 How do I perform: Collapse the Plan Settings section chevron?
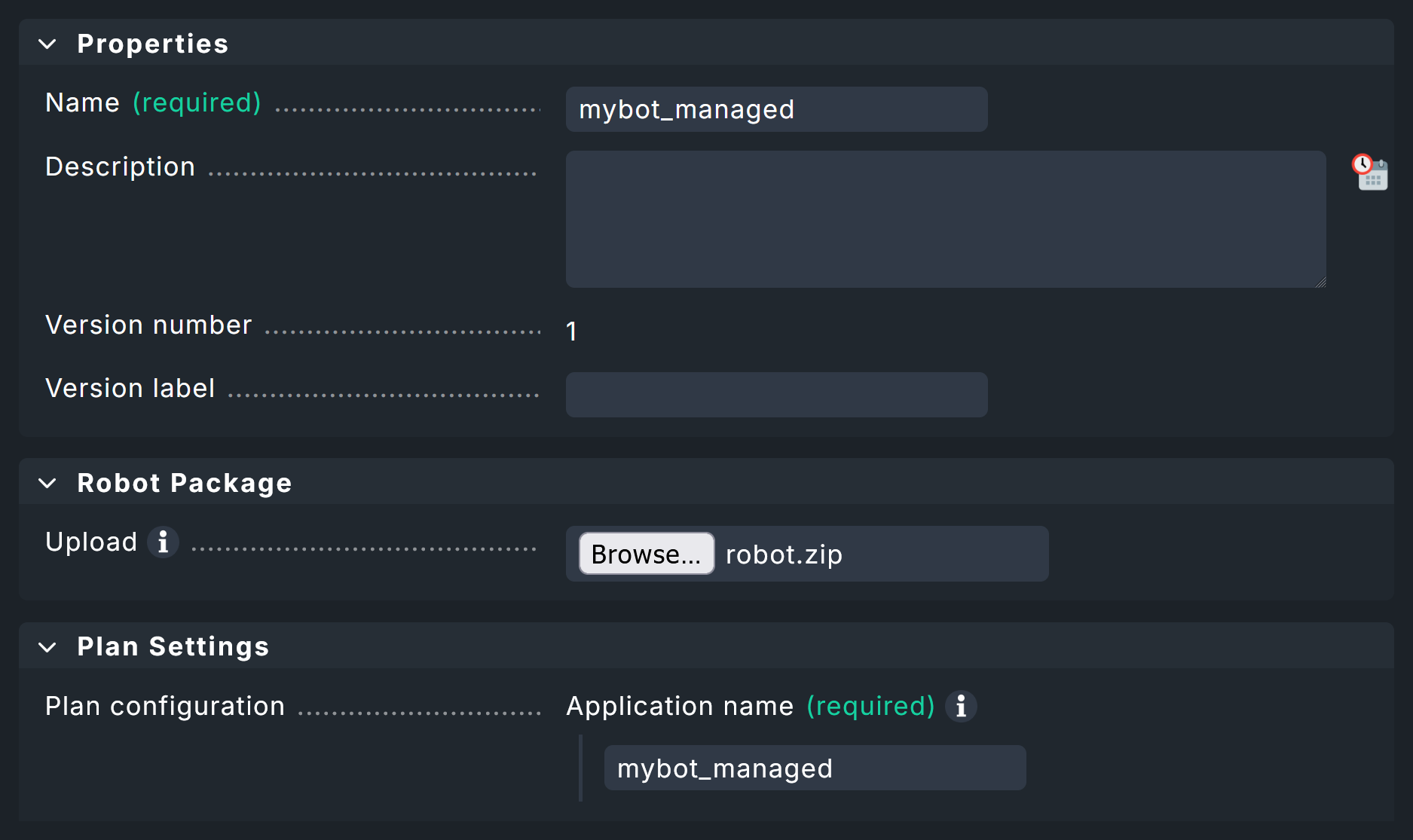coord(47,647)
